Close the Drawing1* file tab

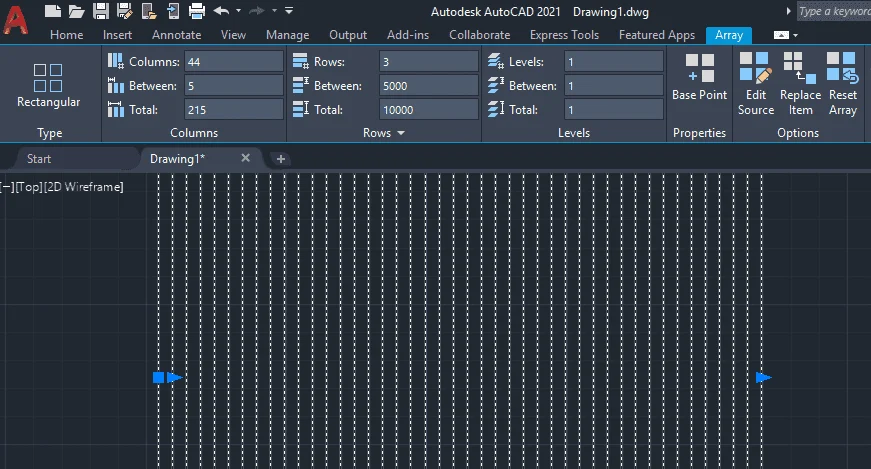click(x=246, y=158)
